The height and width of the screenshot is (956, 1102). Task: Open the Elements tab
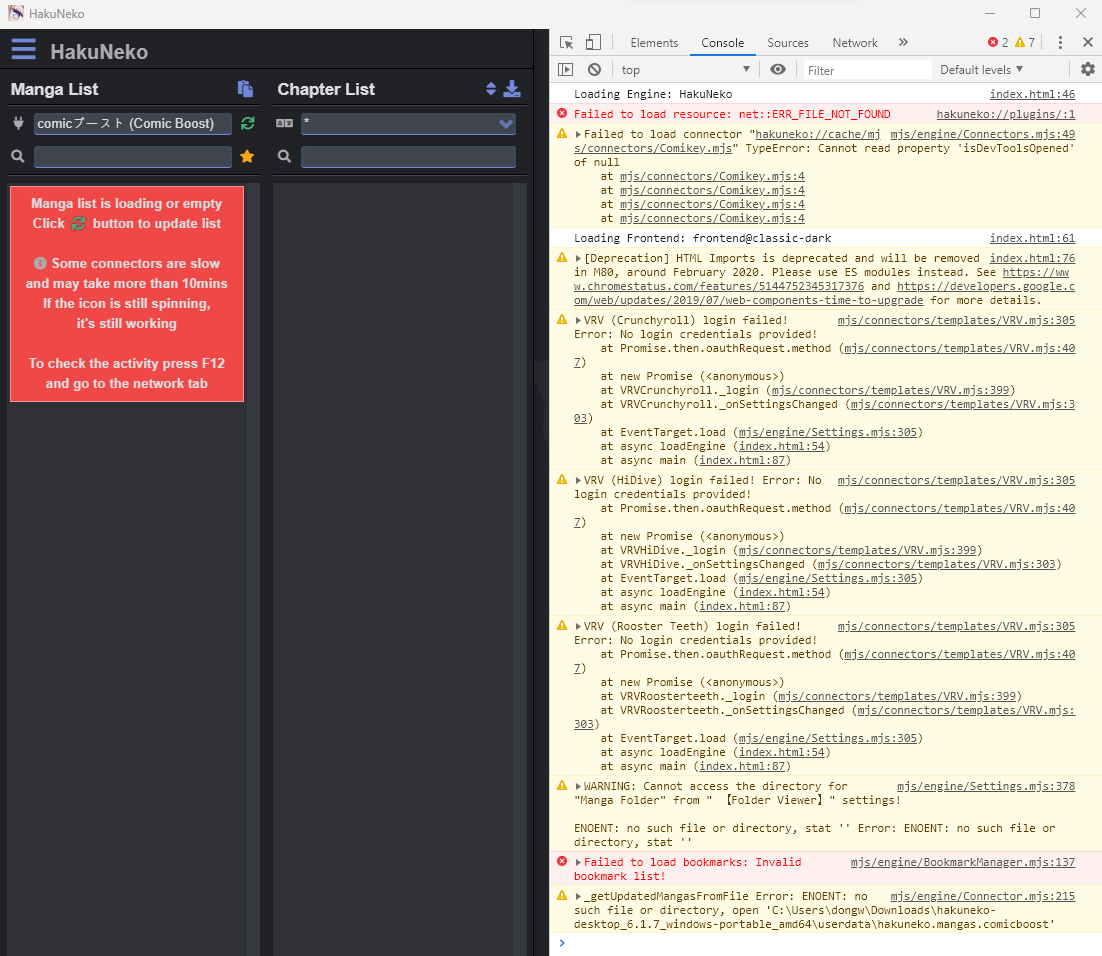pos(654,43)
